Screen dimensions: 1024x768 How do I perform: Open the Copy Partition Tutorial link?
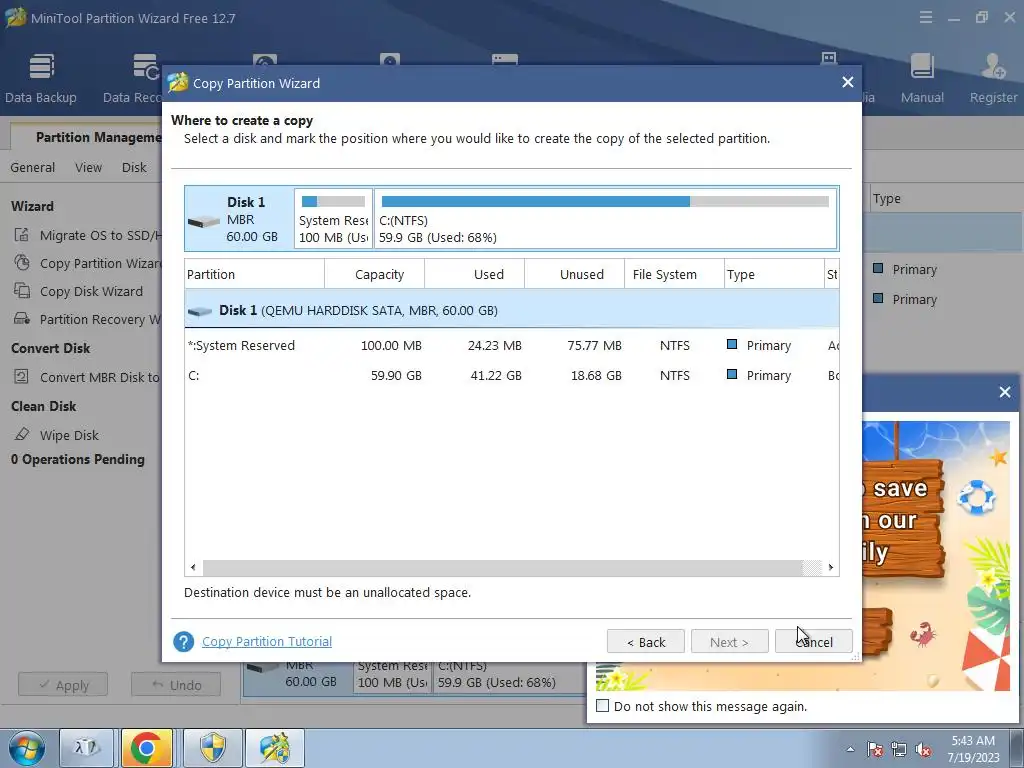click(267, 641)
